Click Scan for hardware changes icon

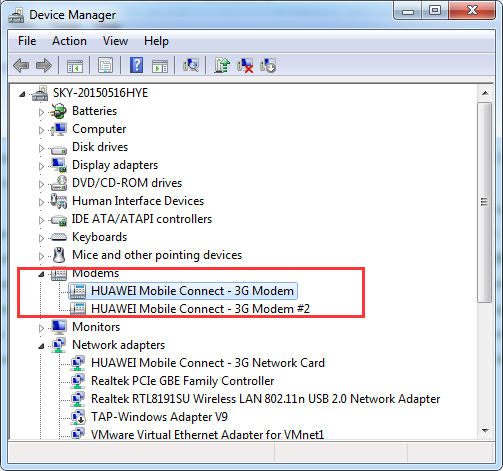191,65
